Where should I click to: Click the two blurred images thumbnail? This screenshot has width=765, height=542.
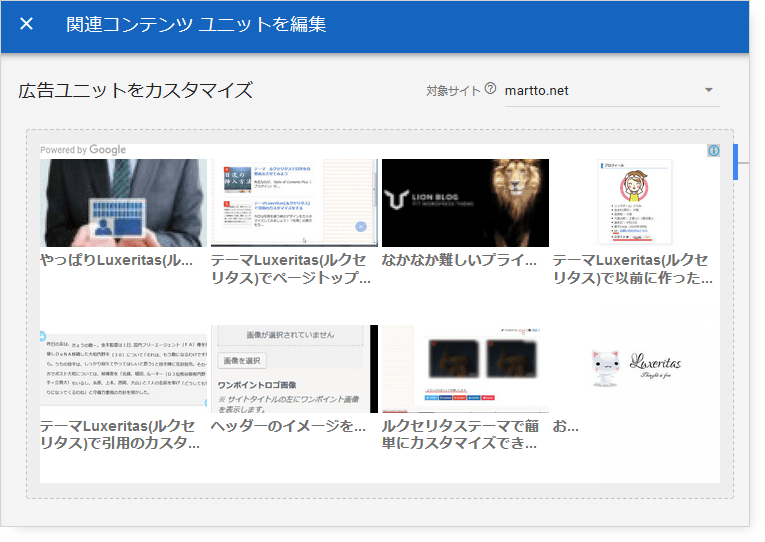point(465,368)
